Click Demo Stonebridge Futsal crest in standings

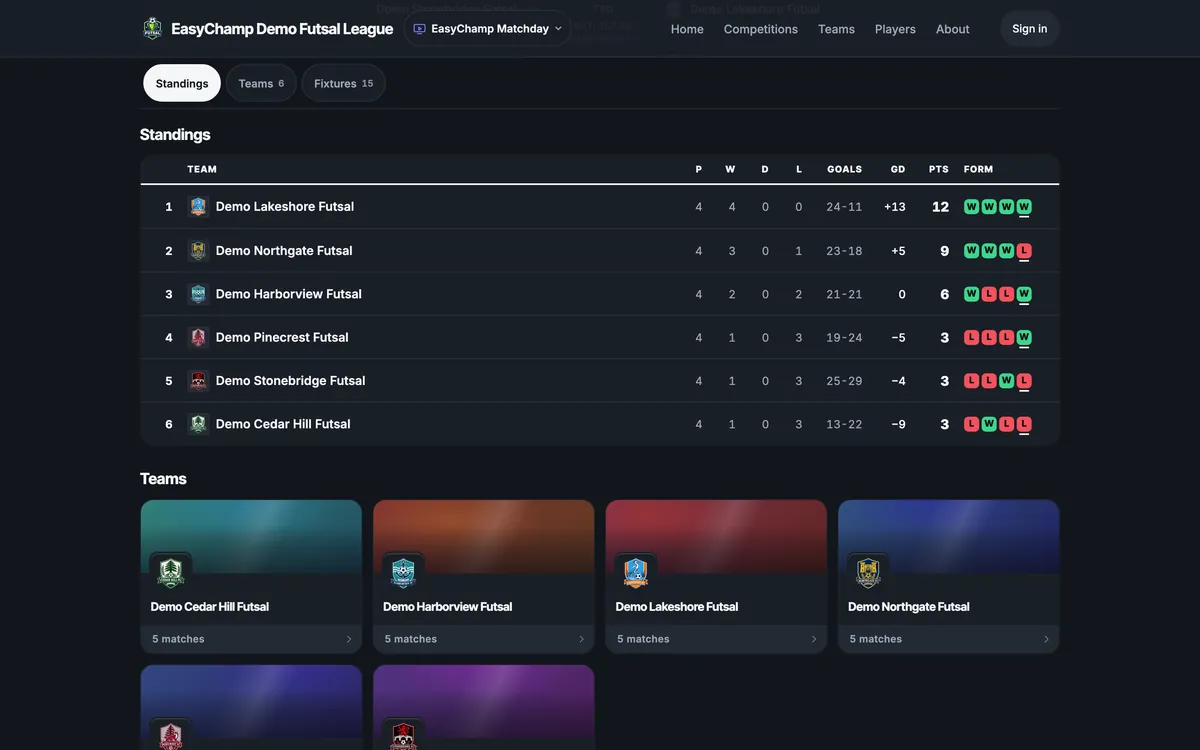pos(198,381)
